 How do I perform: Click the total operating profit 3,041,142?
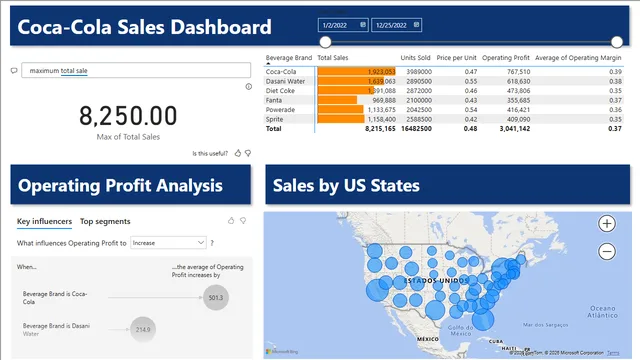point(515,129)
